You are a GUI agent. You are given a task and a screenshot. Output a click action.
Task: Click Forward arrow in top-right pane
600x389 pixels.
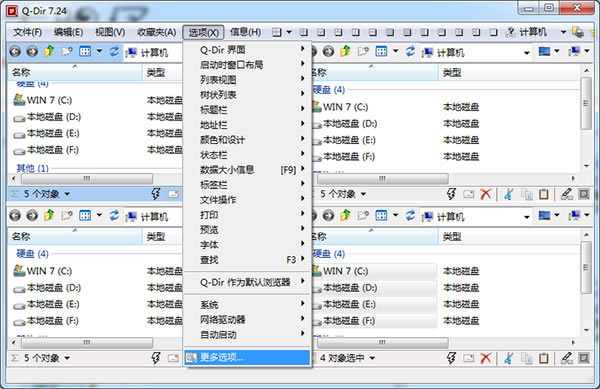[x=328, y=51]
